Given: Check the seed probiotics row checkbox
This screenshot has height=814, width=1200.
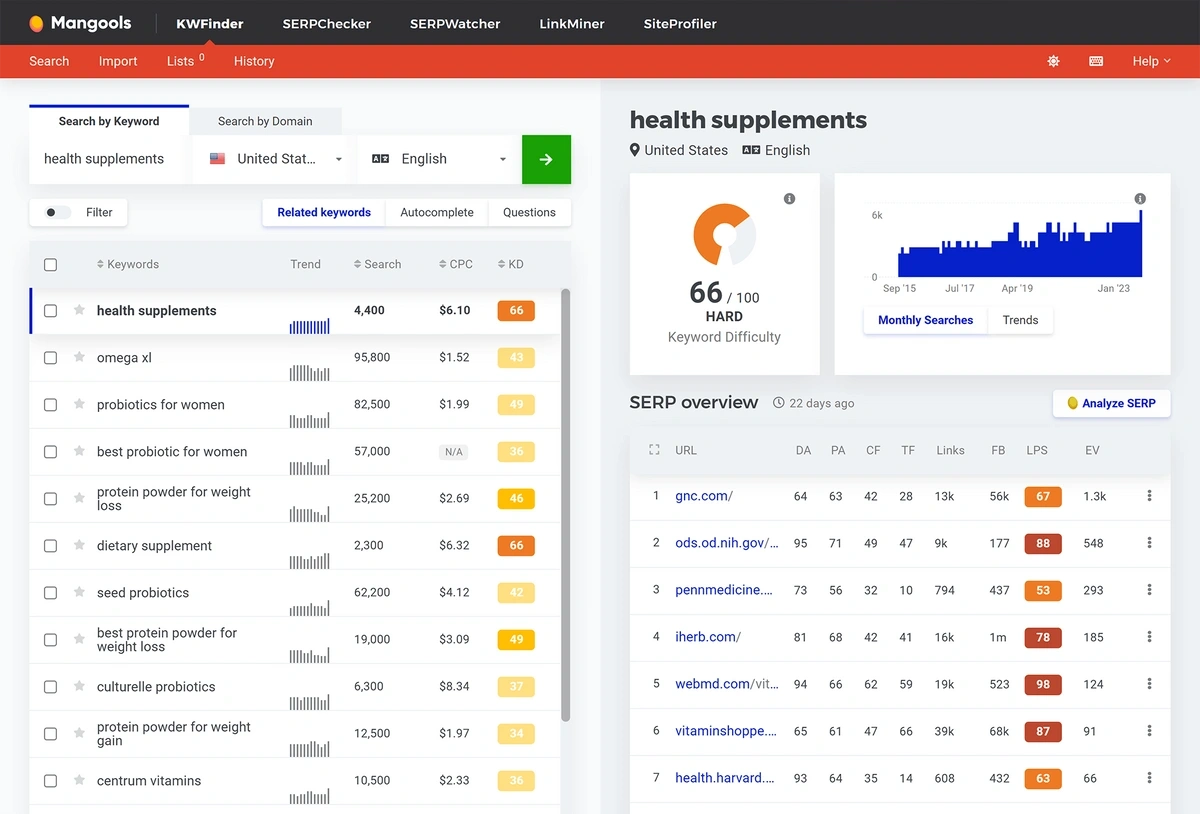Looking at the screenshot, I should click(x=50, y=593).
